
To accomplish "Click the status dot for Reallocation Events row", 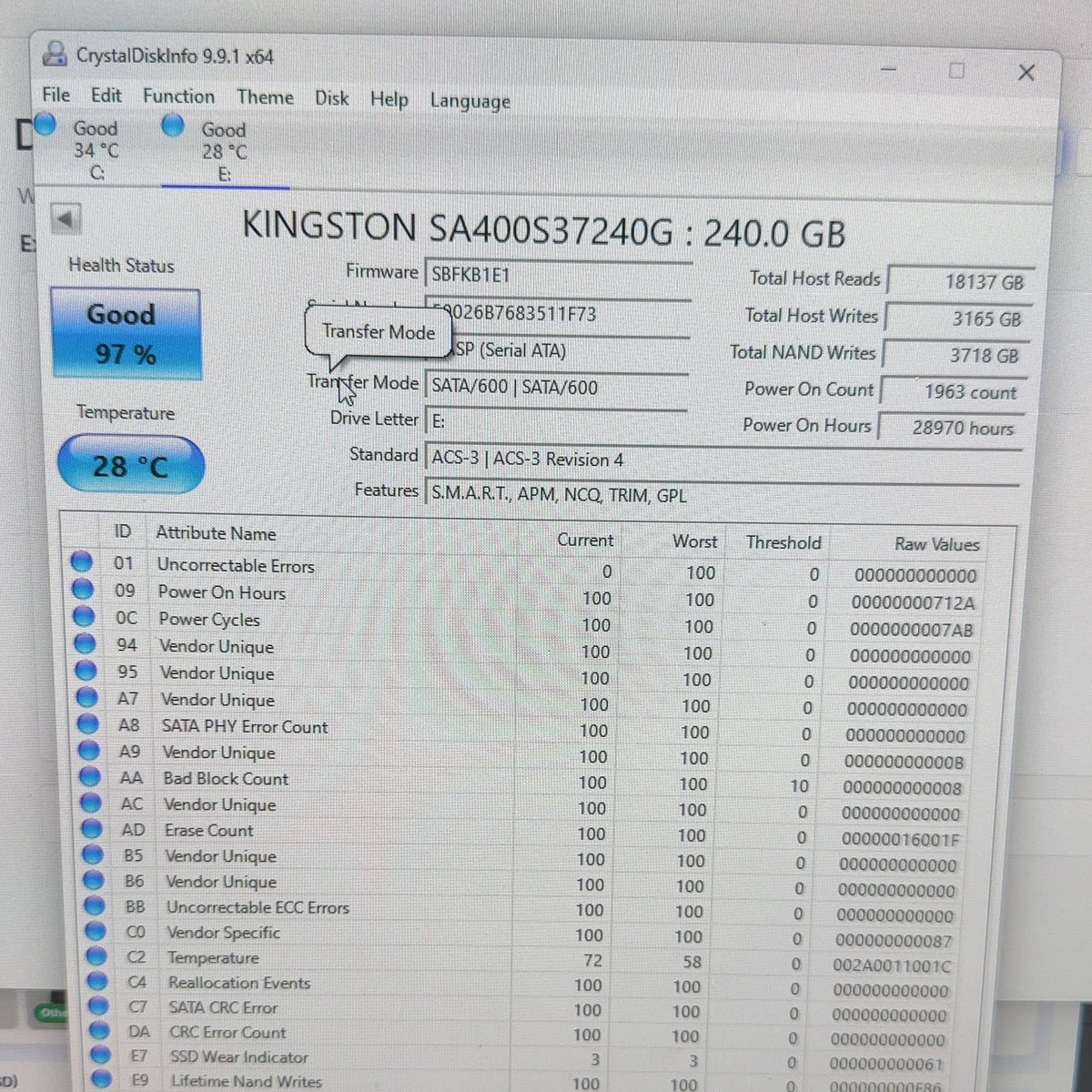I will [96, 982].
